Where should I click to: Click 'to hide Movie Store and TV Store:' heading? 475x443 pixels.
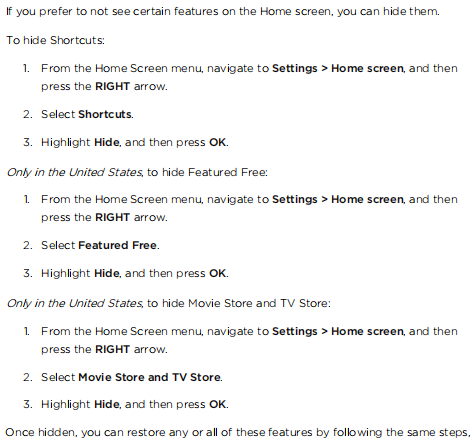click(x=239, y=304)
